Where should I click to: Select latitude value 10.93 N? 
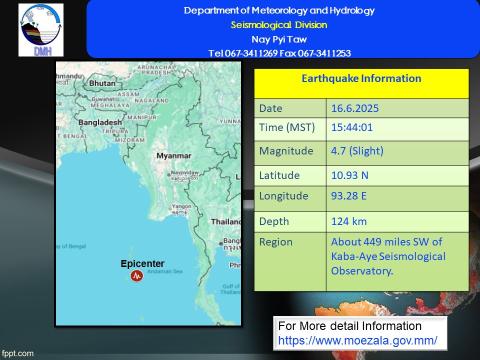tap(350, 175)
